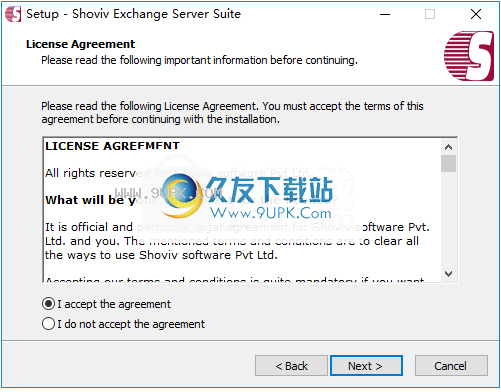Minimize the setup window
The image size is (501, 392).
tap(385, 14)
